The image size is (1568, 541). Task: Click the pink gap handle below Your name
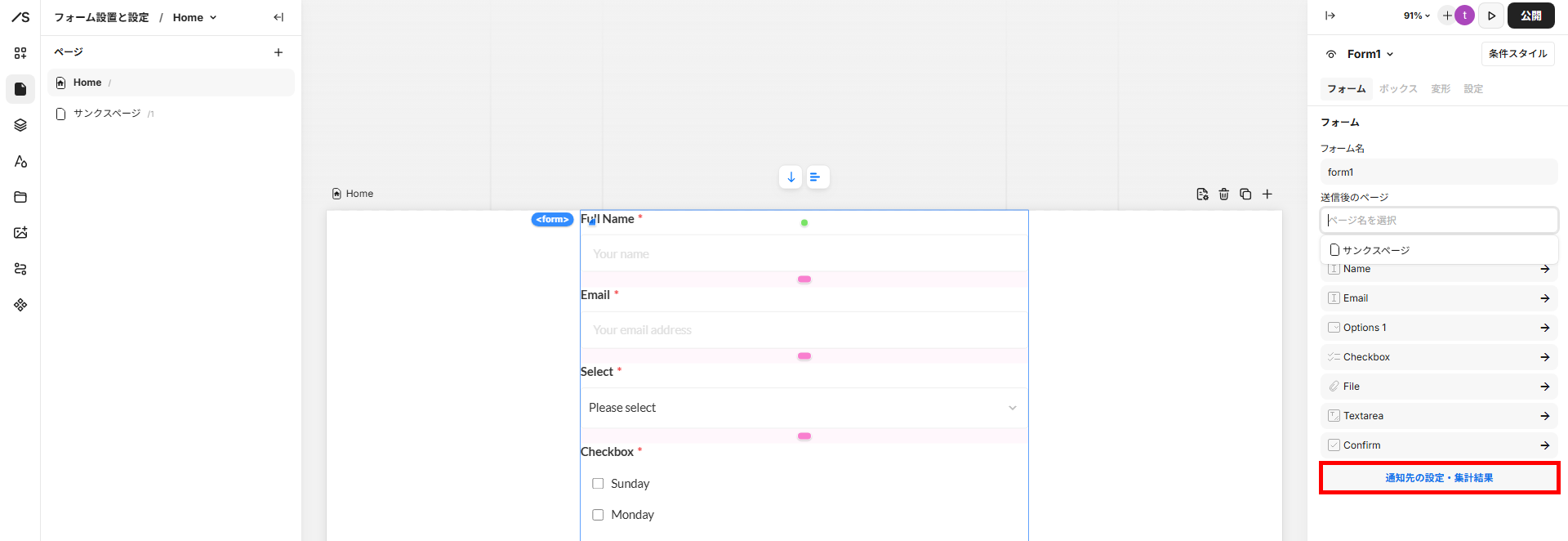click(x=804, y=279)
